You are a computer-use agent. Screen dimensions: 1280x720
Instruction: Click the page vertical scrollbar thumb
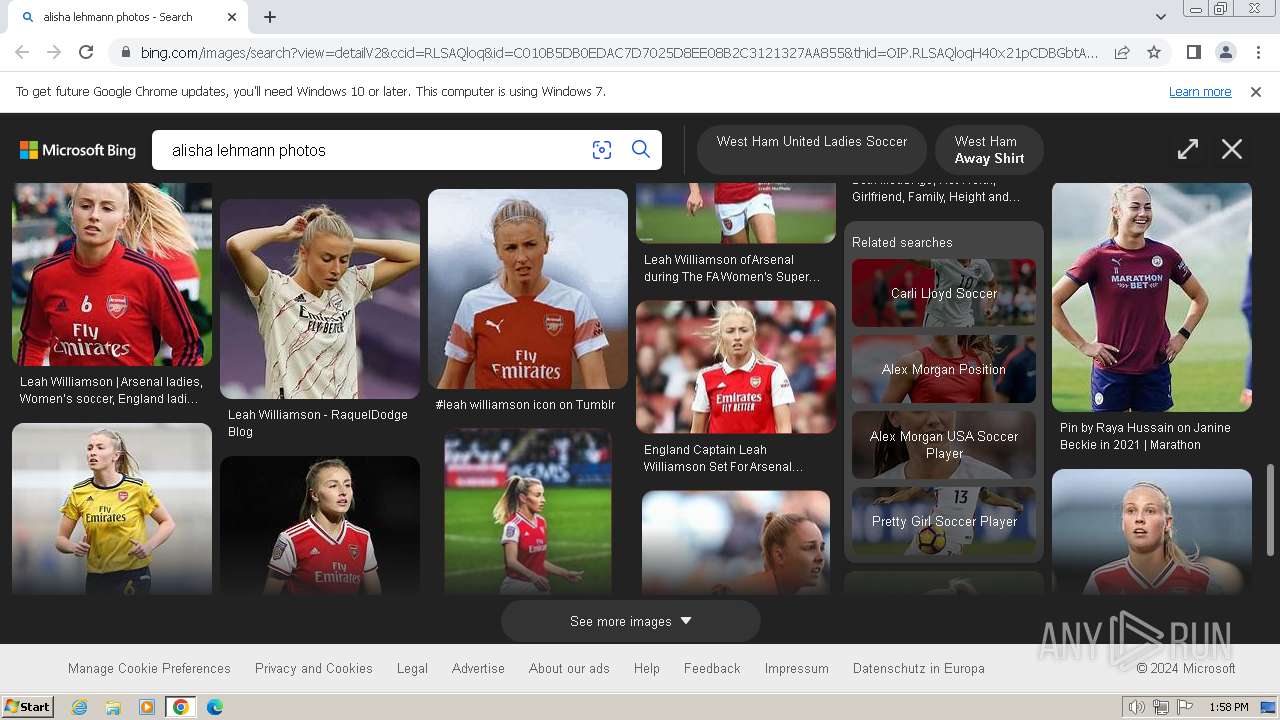pos(1271,509)
